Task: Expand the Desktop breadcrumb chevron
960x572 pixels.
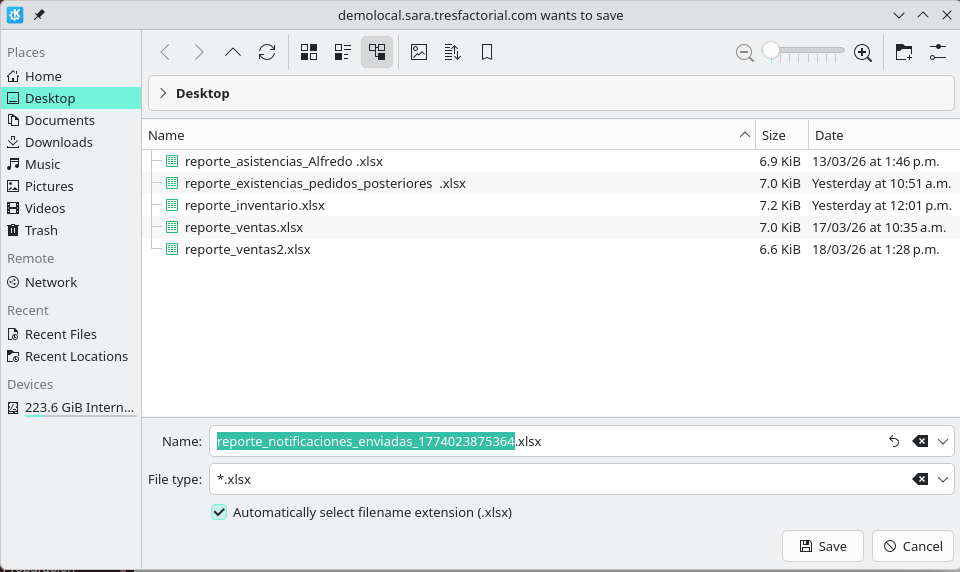Action: pos(163,93)
